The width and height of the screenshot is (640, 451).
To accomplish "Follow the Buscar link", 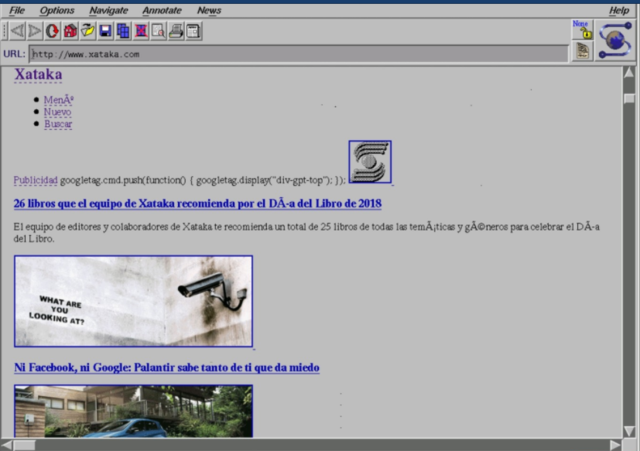I will tap(58, 124).
